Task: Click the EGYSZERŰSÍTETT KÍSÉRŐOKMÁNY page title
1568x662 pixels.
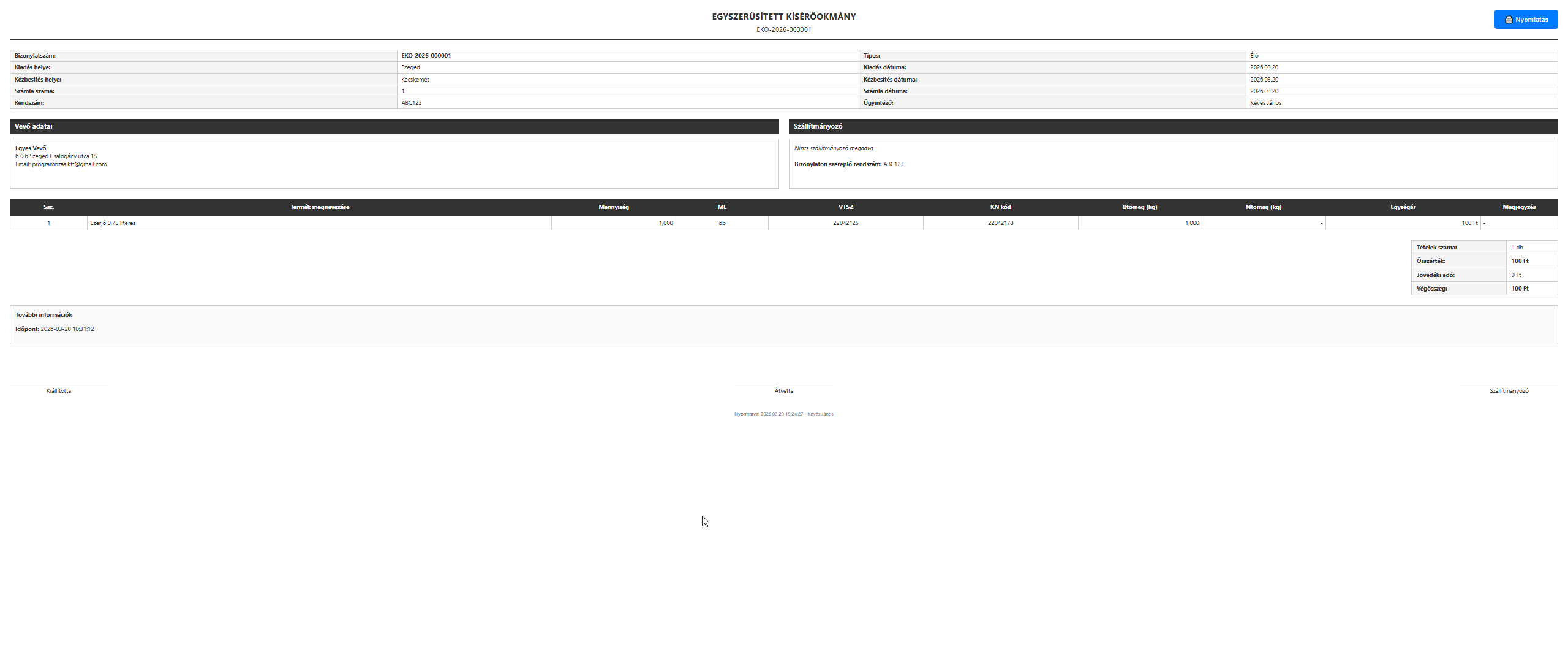Action: click(783, 17)
